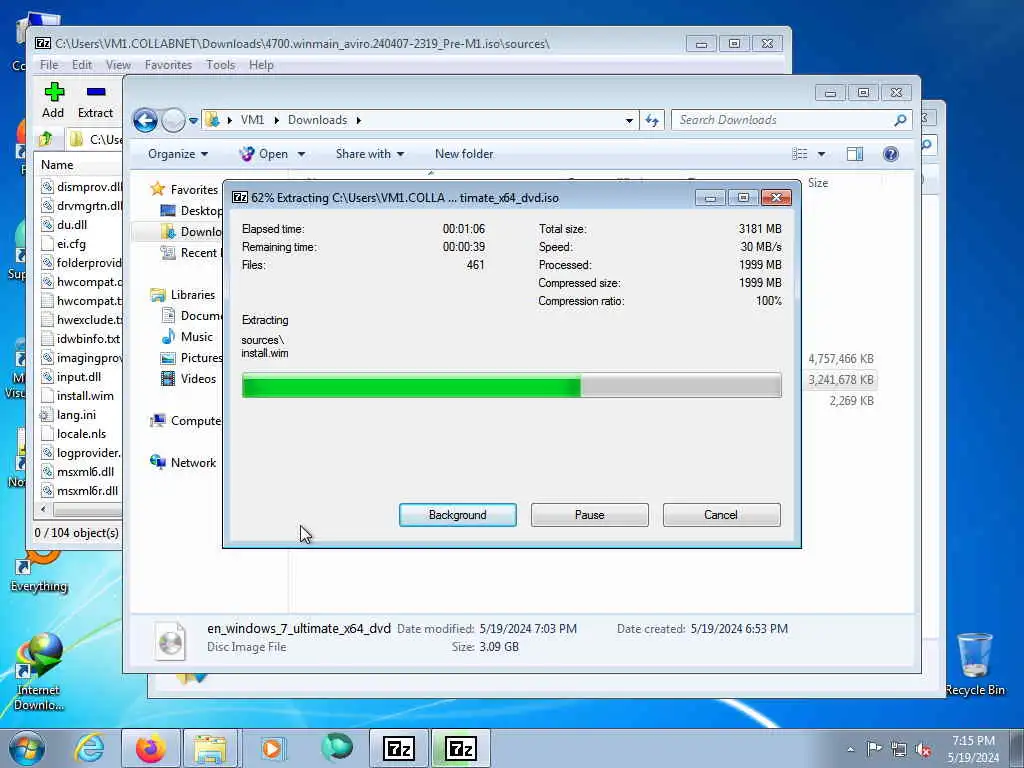1024x768 pixels.
Task: Click the up-folder icon in 7-Zip
Action: click(x=46, y=139)
